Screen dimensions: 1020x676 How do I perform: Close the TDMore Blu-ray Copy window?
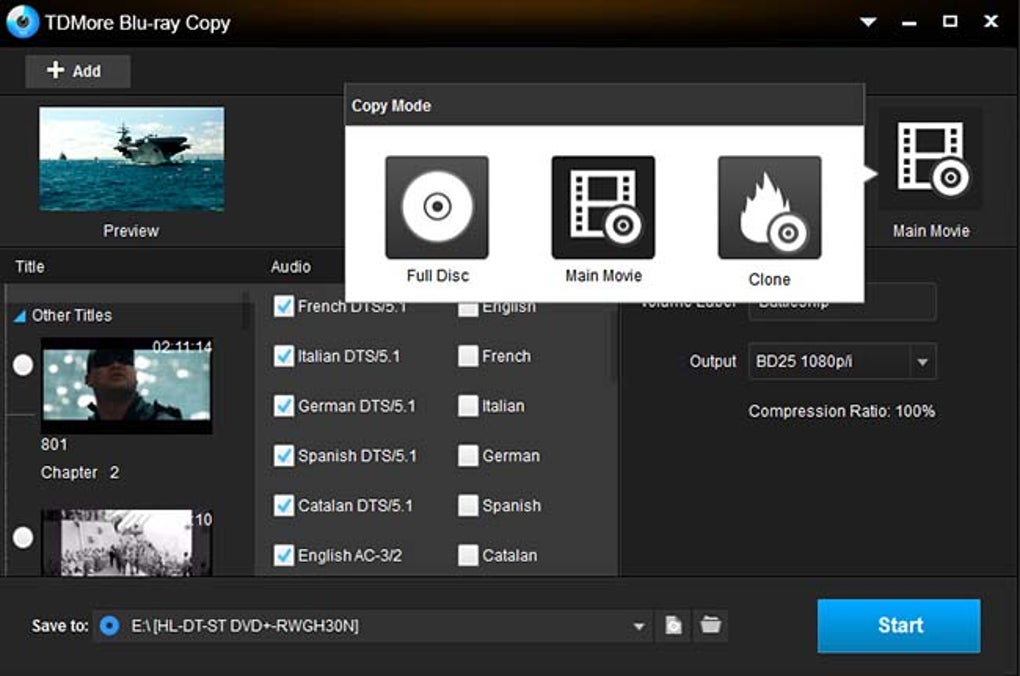click(x=991, y=21)
